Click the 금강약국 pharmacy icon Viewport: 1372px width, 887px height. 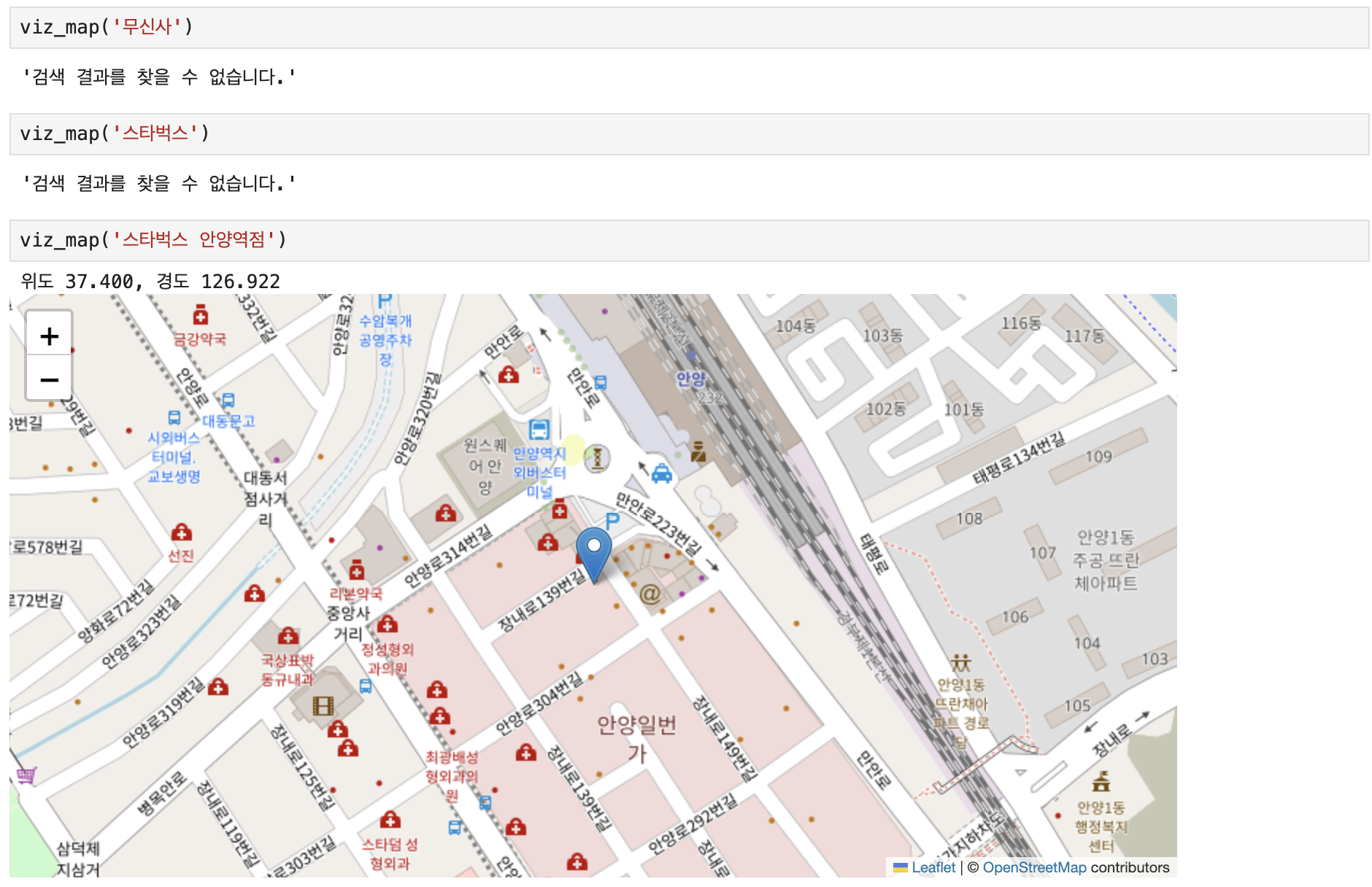point(200,315)
